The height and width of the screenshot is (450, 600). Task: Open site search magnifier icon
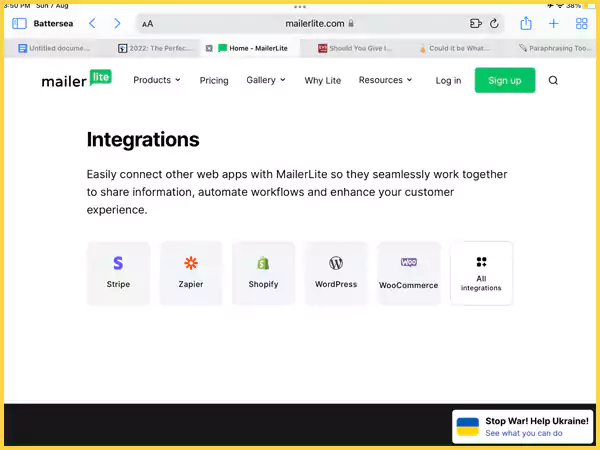pos(553,80)
